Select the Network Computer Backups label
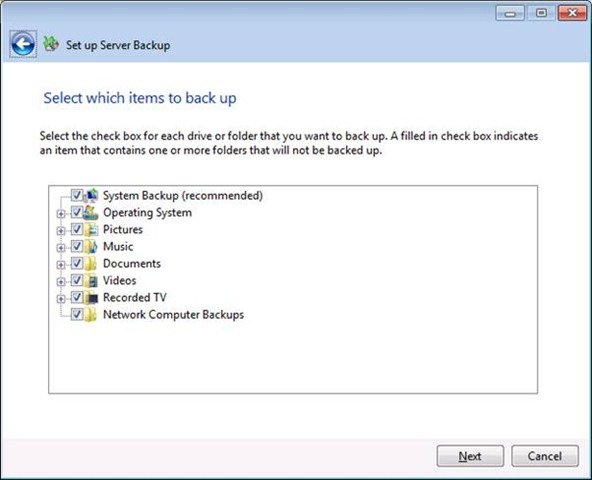The height and width of the screenshot is (480, 592). click(x=174, y=315)
